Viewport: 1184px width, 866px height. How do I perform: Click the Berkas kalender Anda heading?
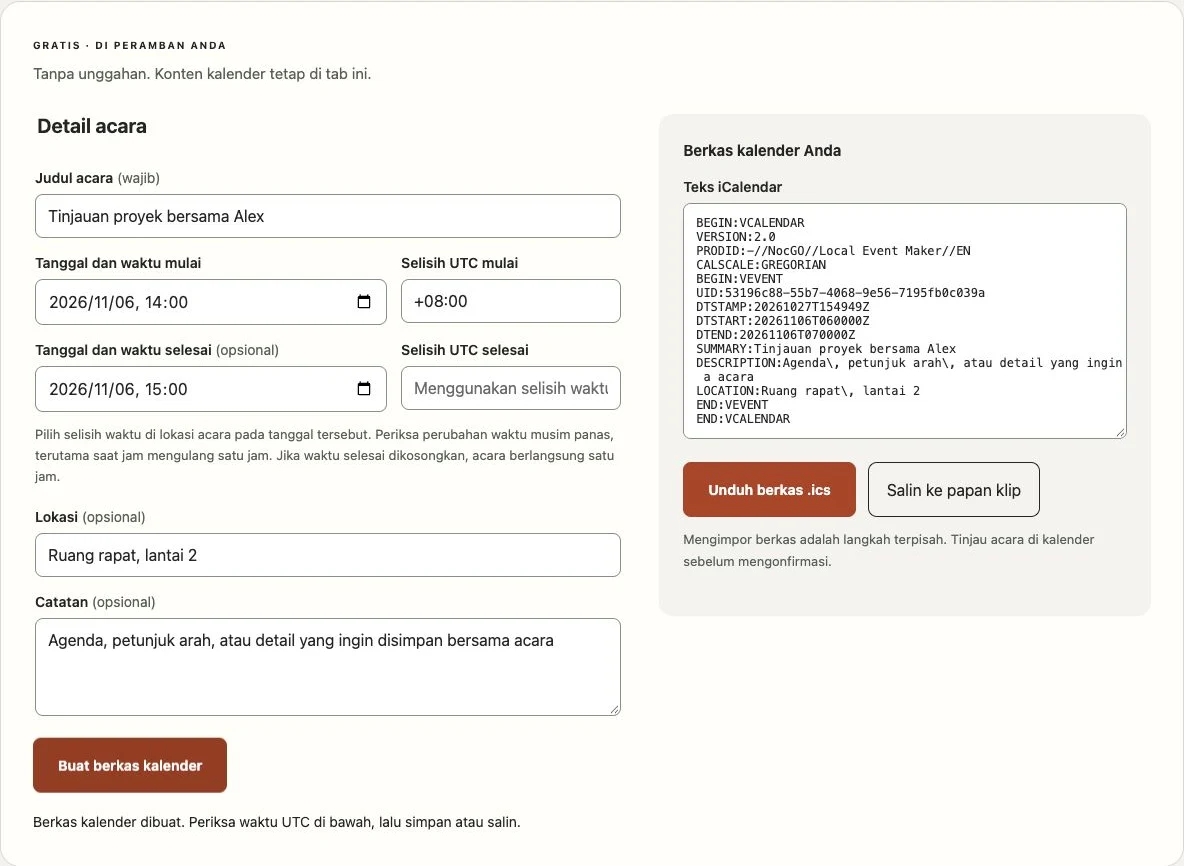762,150
